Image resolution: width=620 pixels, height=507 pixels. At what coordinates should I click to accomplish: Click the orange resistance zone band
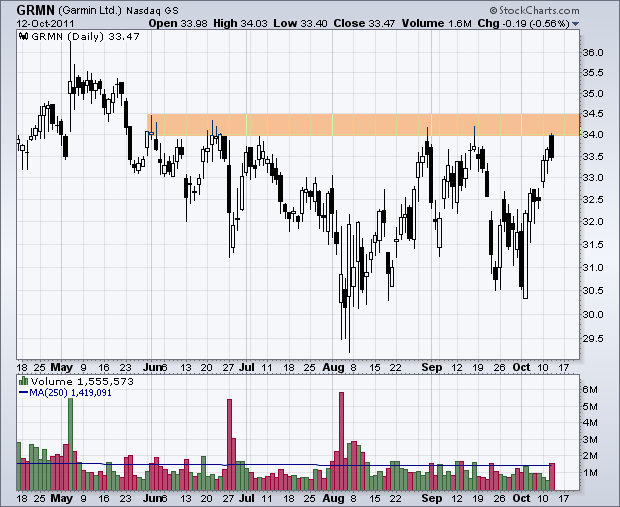pyautogui.click(x=363, y=125)
